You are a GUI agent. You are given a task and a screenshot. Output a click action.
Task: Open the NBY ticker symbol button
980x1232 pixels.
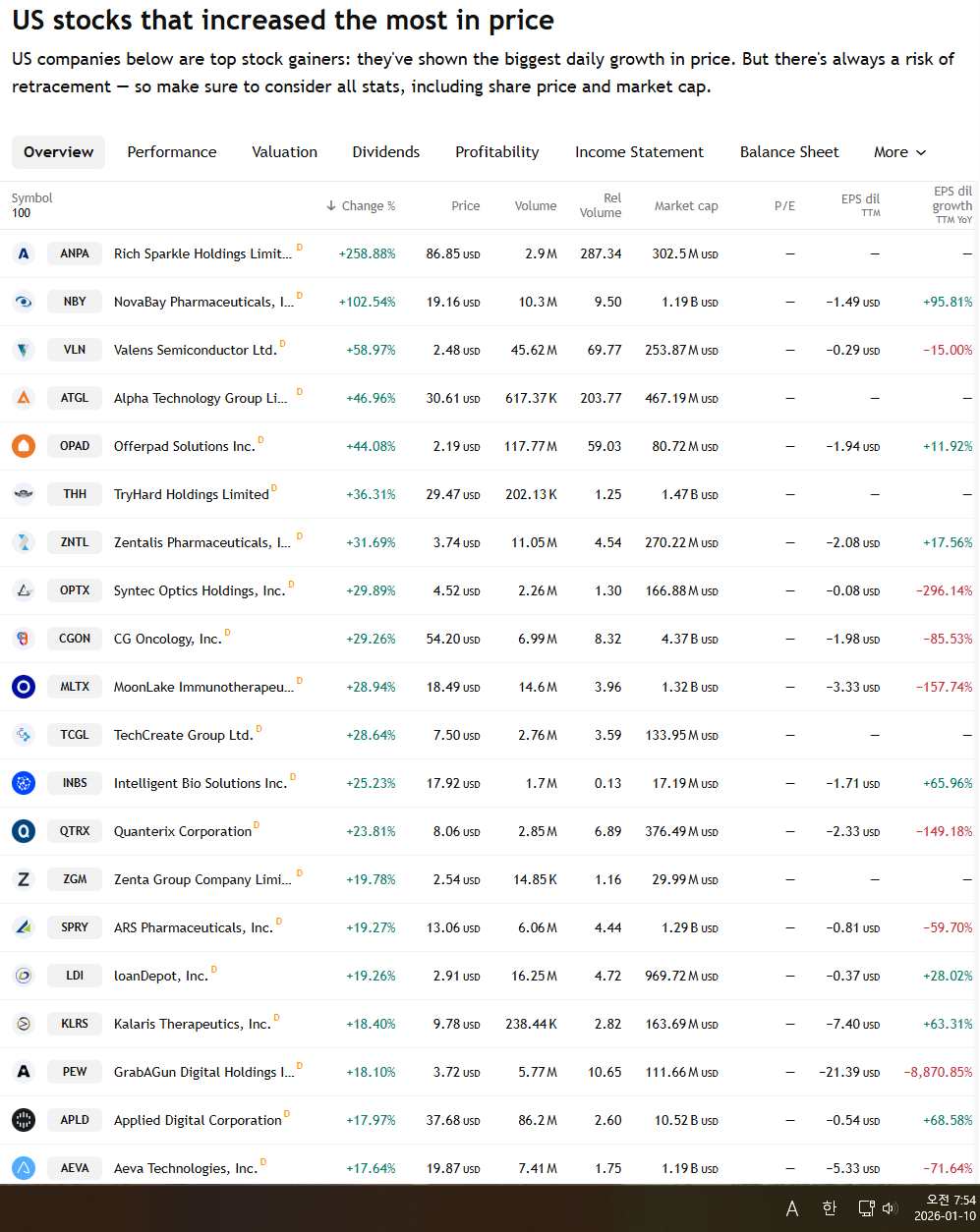point(75,302)
